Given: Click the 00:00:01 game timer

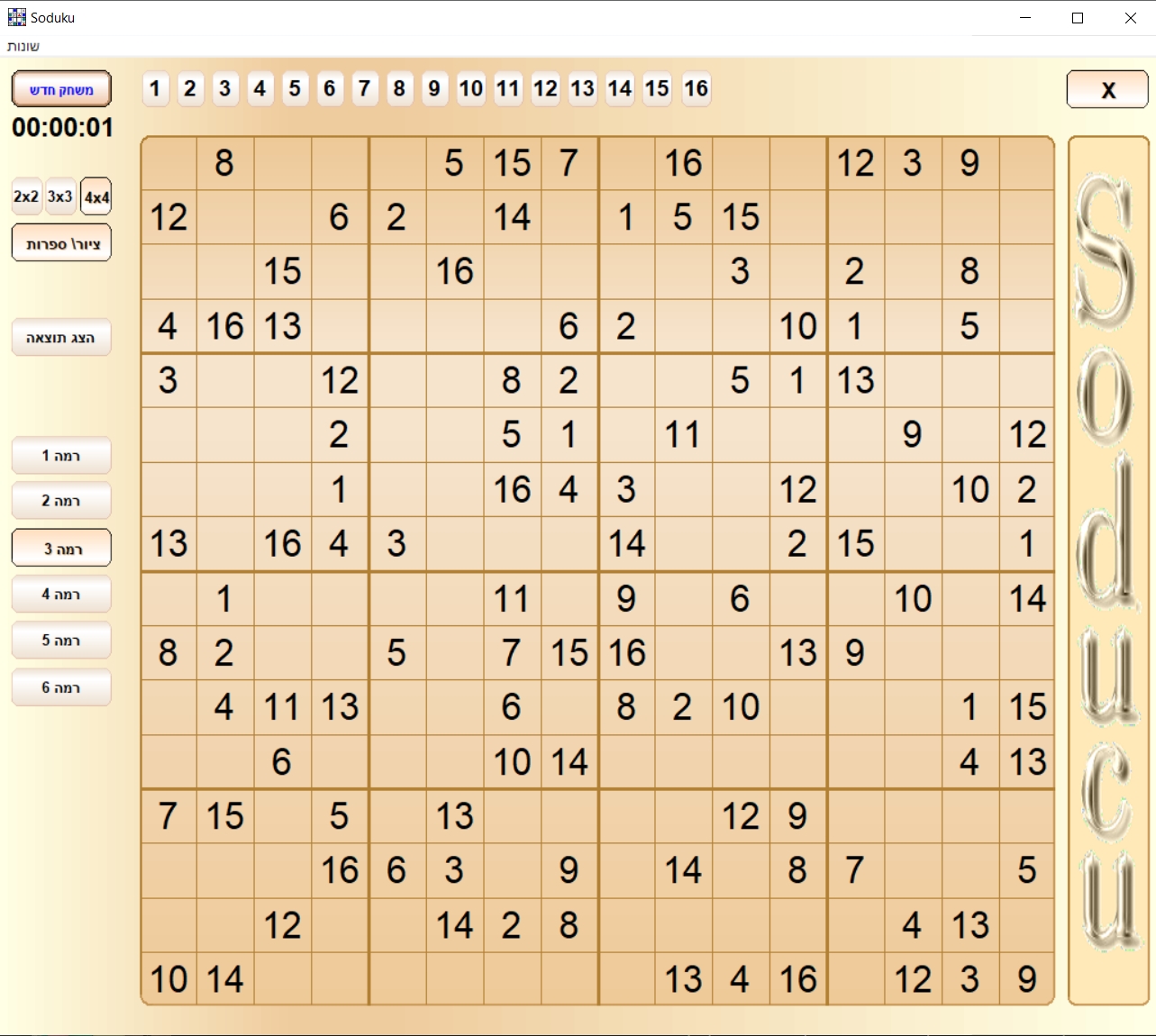Looking at the screenshot, I should (62, 127).
